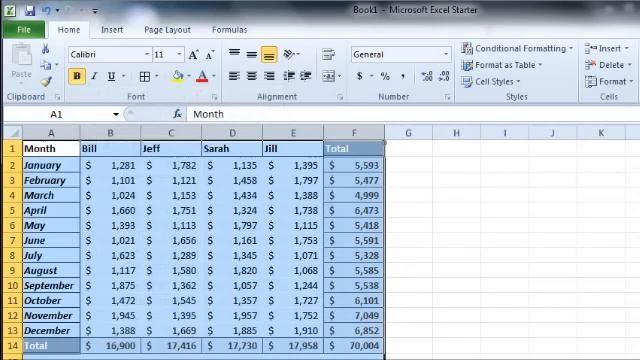This screenshot has width=640, height=360.
Task: Select the Total header cell in F1
Action: (x=354, y=149)
